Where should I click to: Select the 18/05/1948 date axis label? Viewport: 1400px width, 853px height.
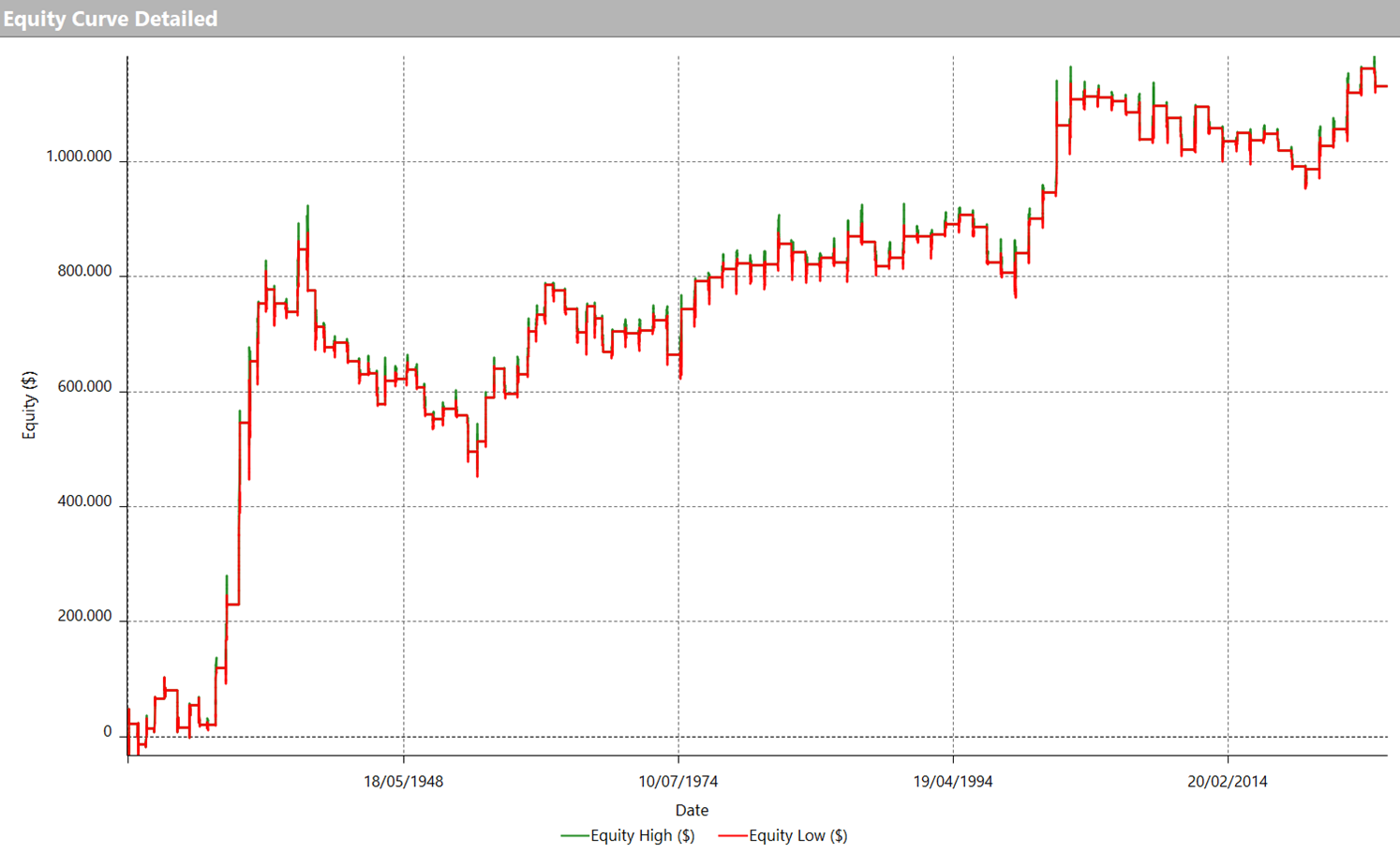coord(403,781)
